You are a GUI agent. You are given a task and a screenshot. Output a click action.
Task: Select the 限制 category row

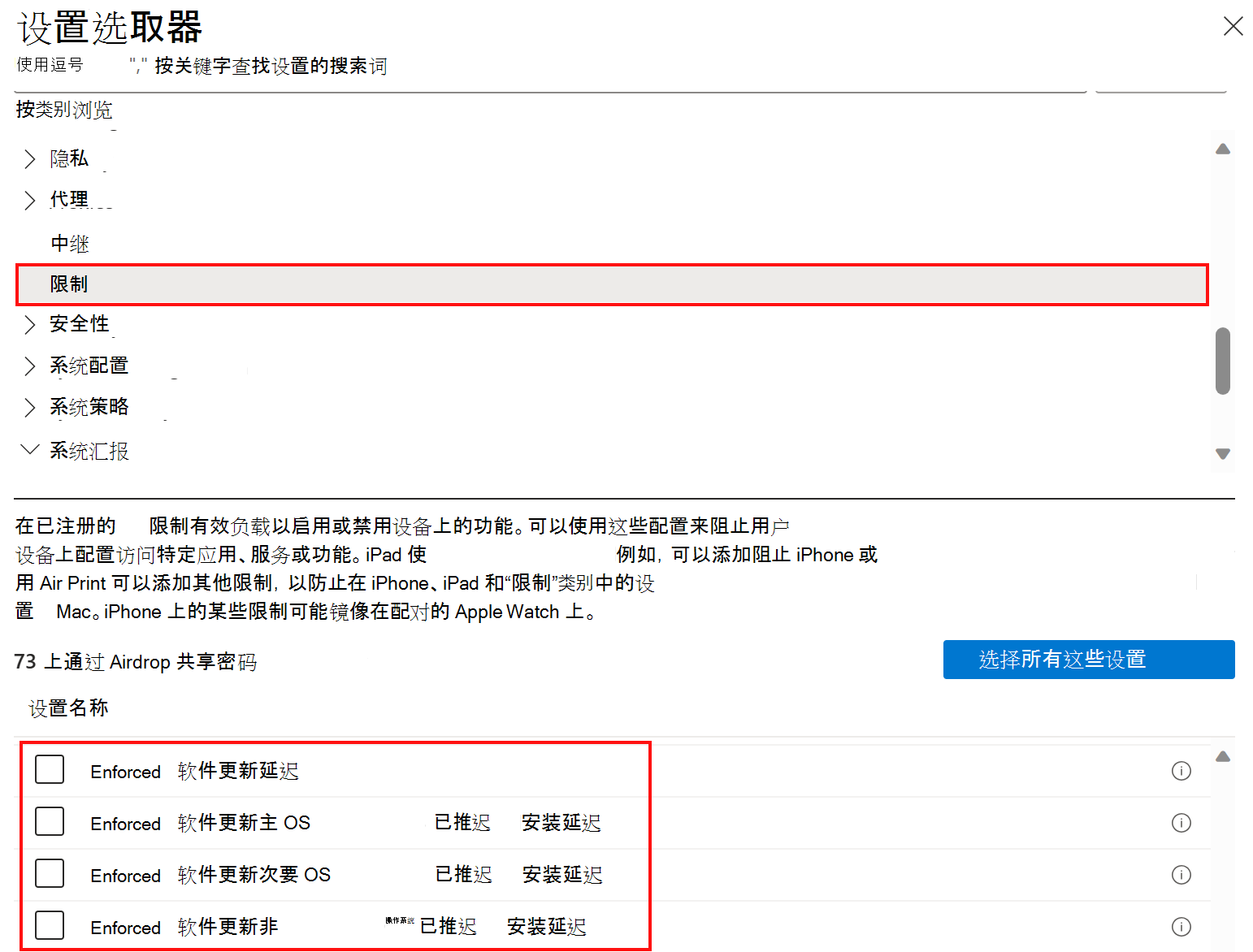click(613, 284)
